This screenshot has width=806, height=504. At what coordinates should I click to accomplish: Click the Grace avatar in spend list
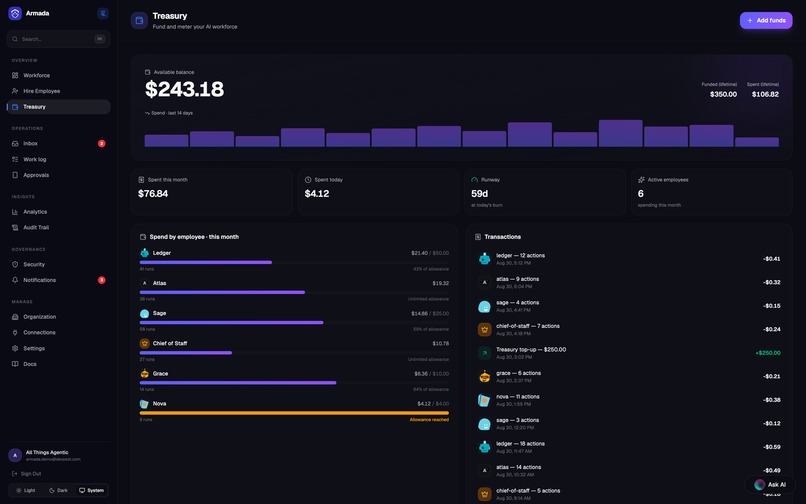(144, 373)
